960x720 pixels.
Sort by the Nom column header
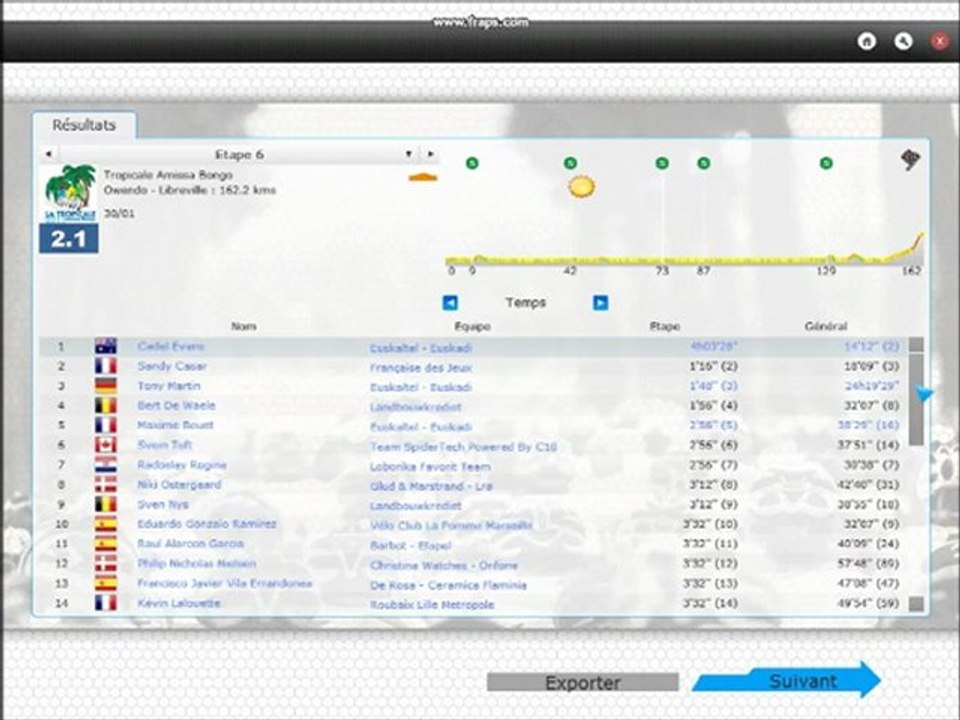point(244,326)
